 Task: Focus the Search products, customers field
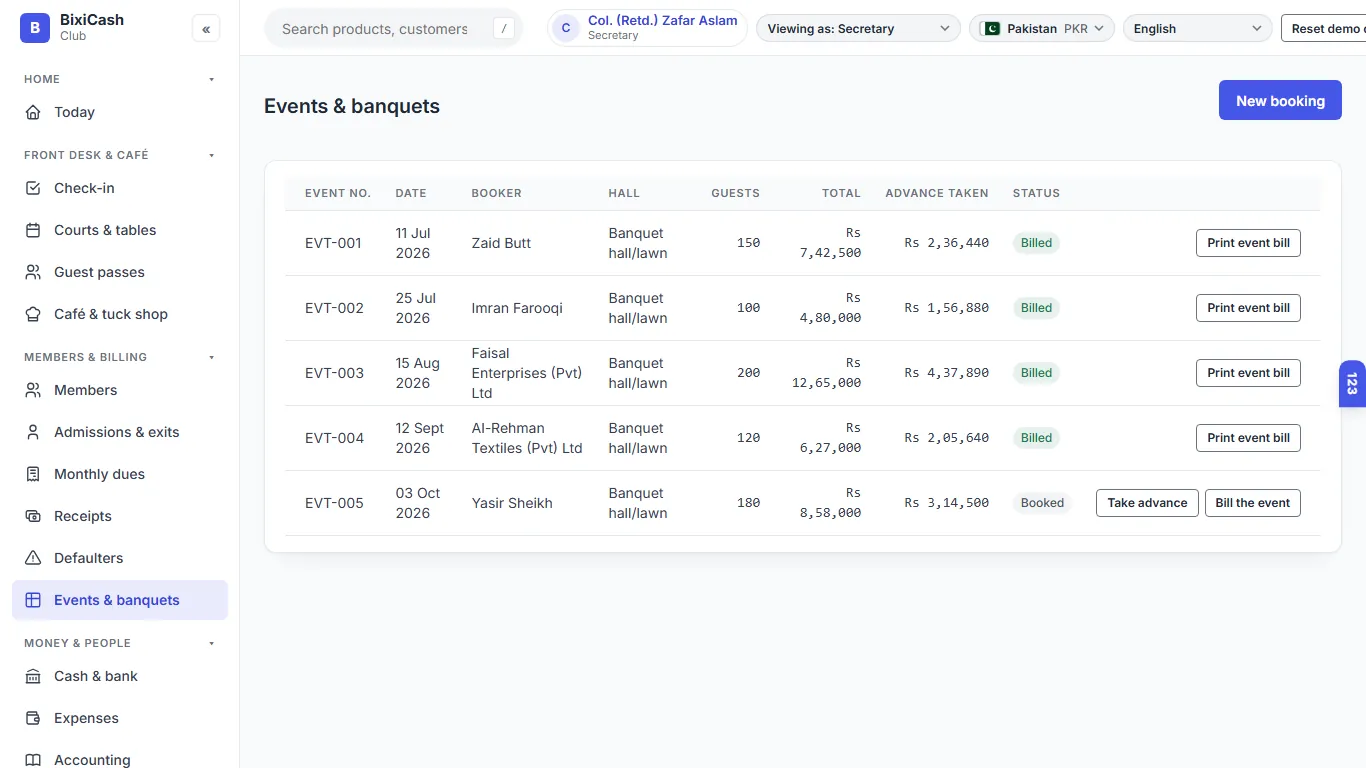coord(393,29)
